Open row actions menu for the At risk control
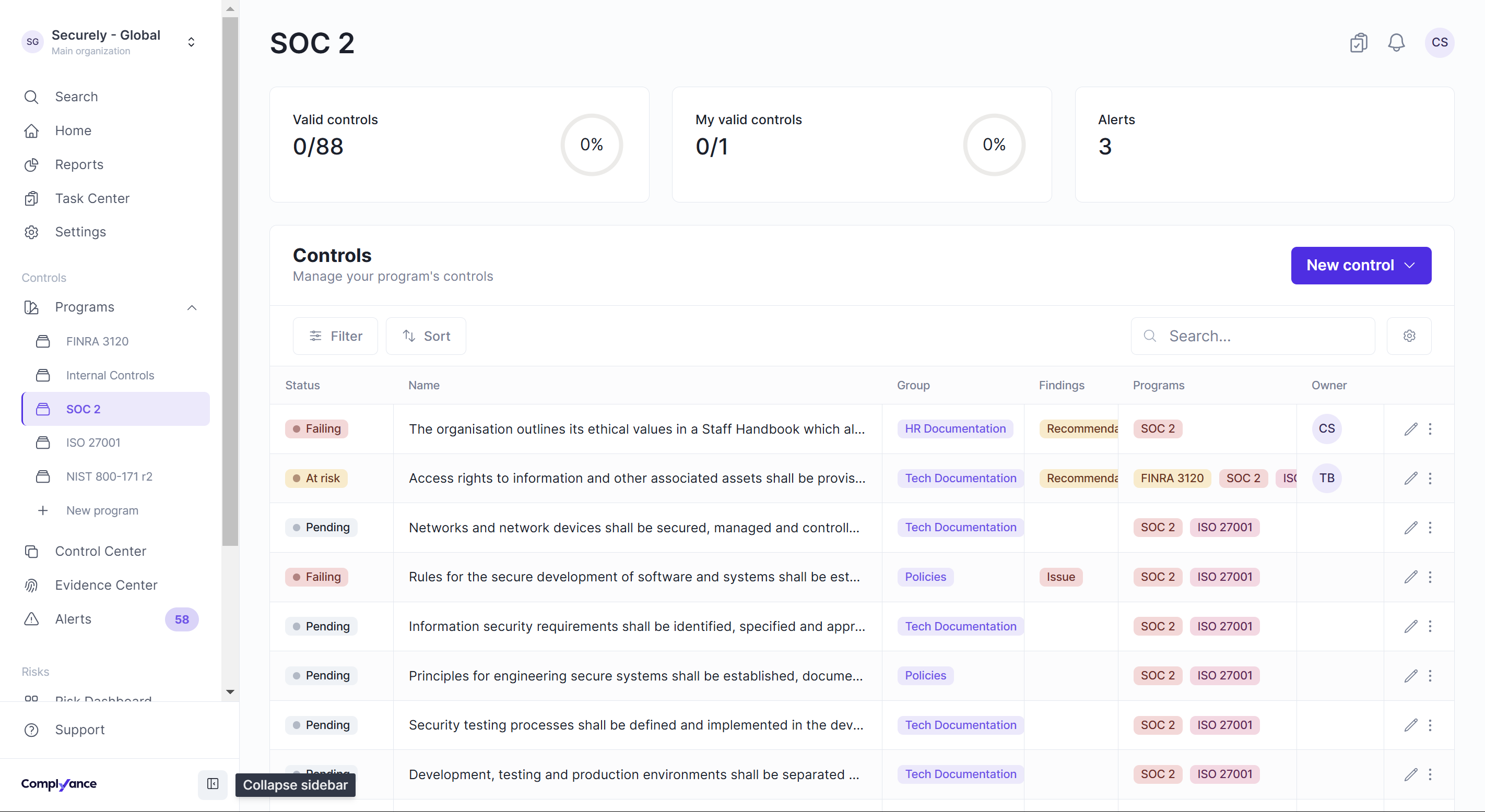 (x=1430, y=479)
